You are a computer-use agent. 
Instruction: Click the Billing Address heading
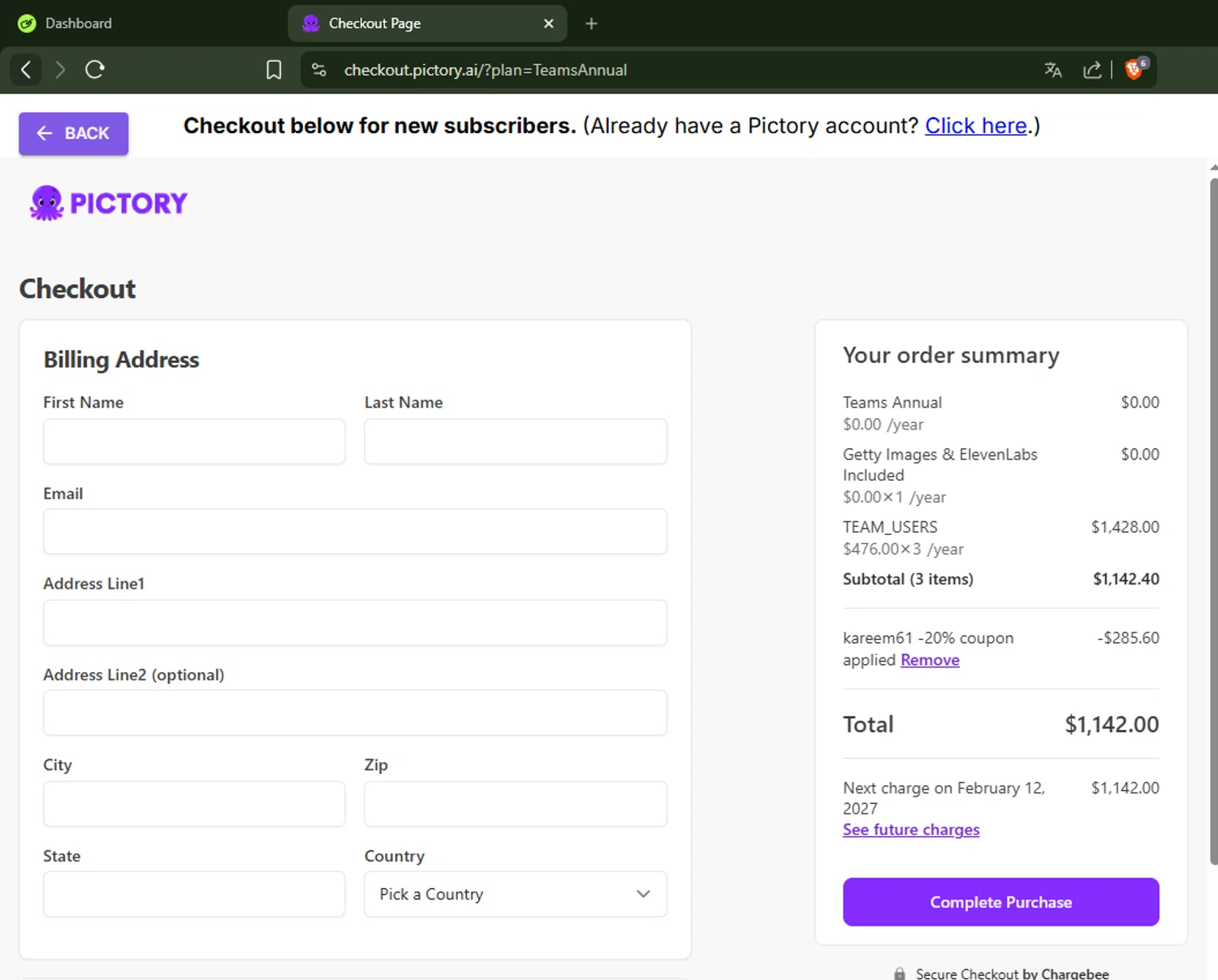(121, 360)
